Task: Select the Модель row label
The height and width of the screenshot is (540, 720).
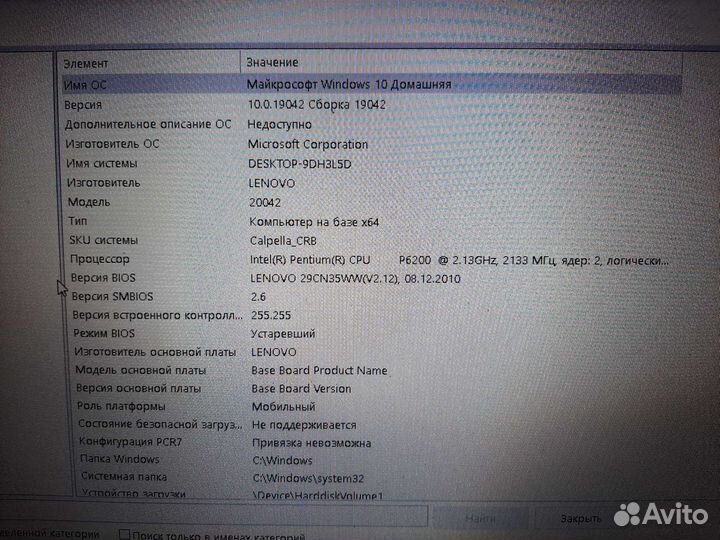Action: click(x=89, y=202)
